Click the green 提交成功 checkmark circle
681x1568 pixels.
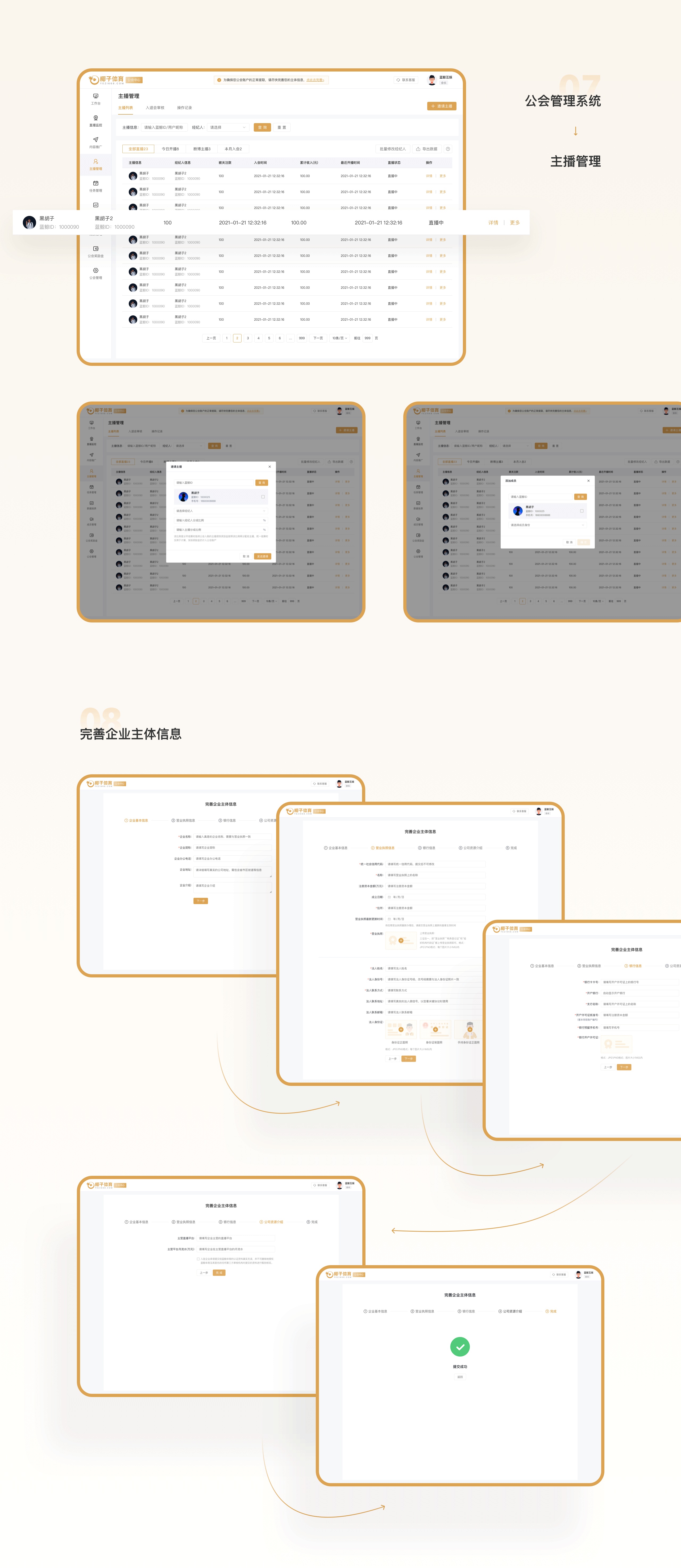(460, 1347)
